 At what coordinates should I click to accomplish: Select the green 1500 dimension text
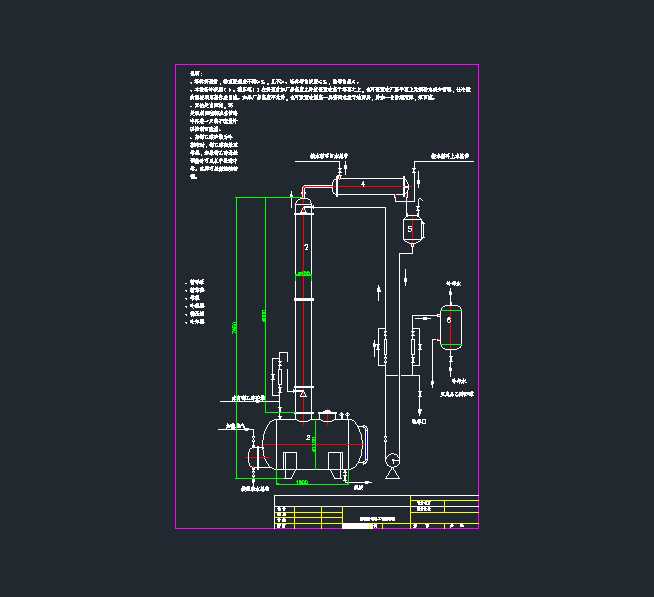coord(302,482)
